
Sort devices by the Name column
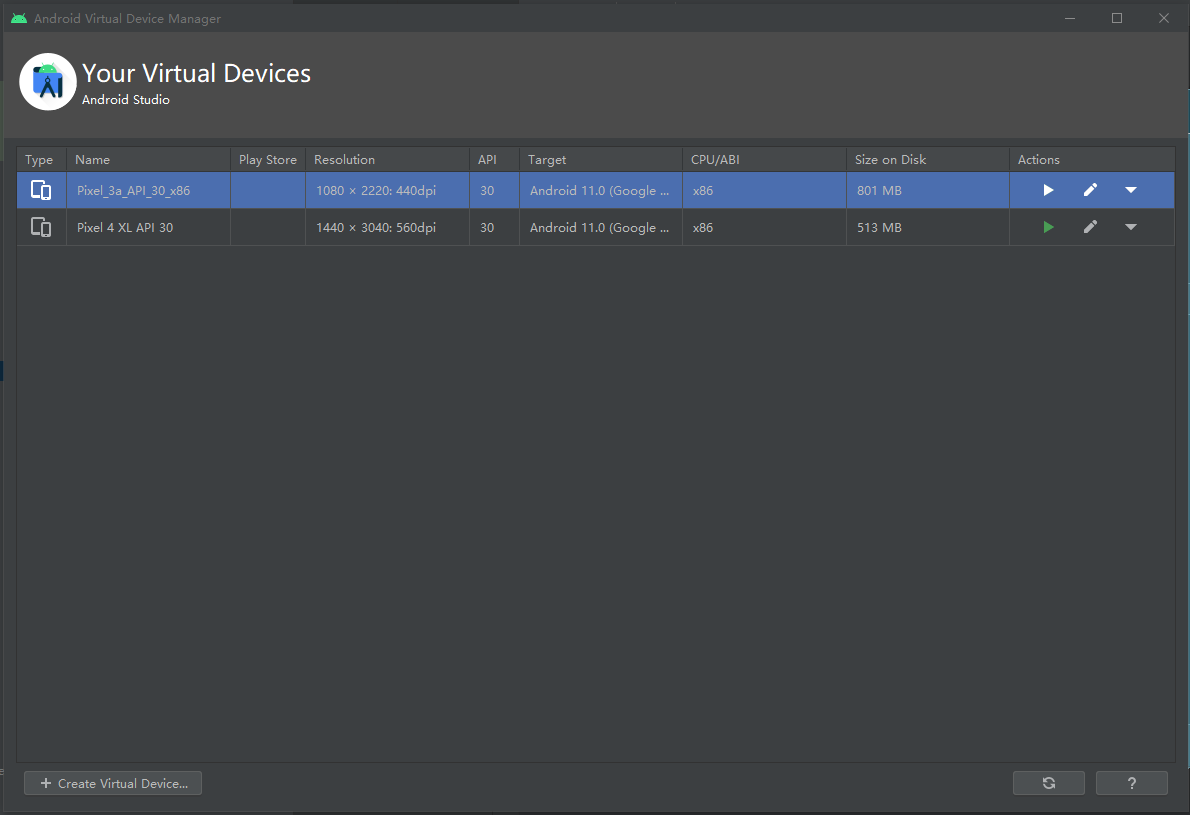click(92, 159)
